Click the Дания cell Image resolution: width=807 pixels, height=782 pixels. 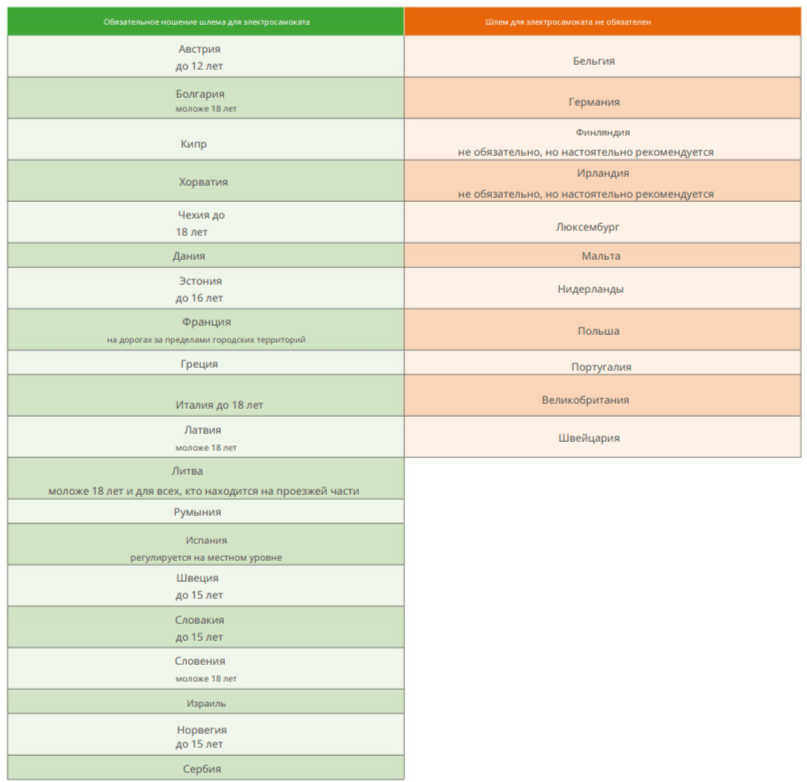(206, 256)
